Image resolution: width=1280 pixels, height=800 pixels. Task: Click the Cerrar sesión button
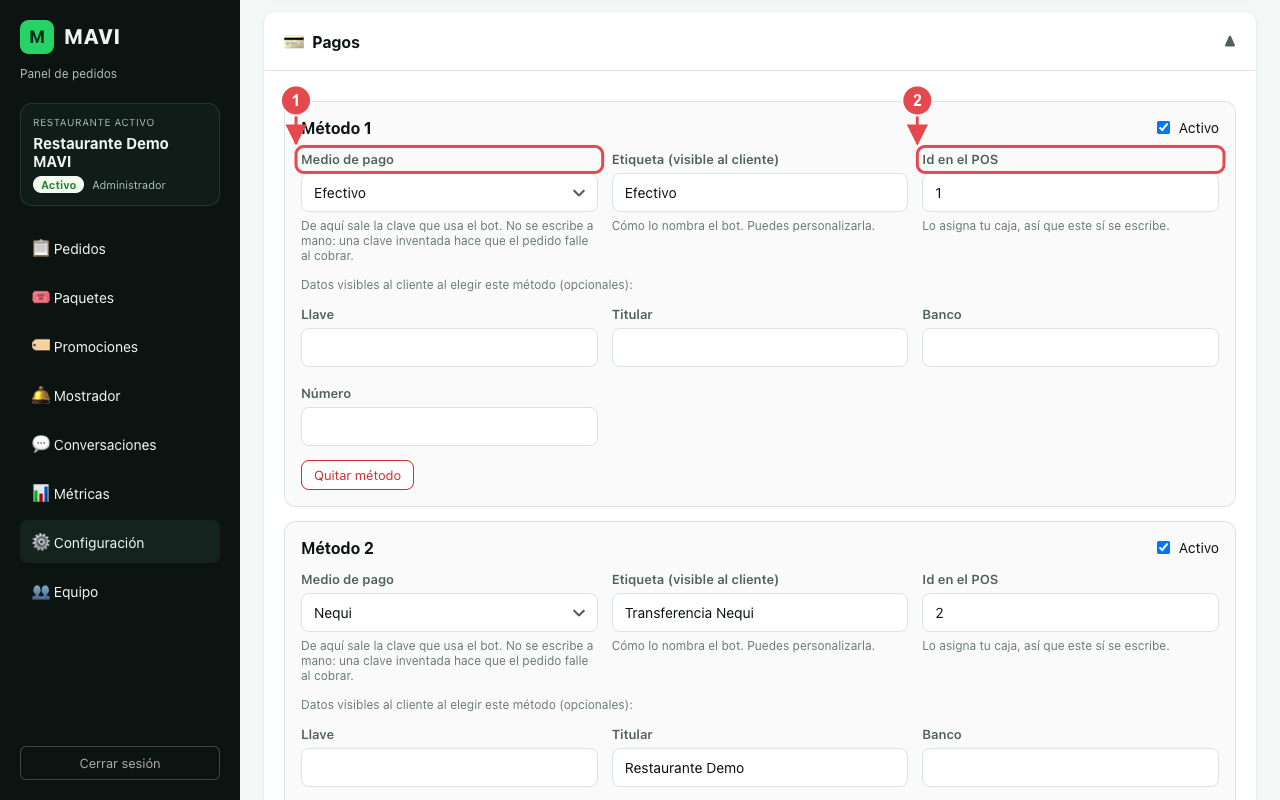click(120, 763)
